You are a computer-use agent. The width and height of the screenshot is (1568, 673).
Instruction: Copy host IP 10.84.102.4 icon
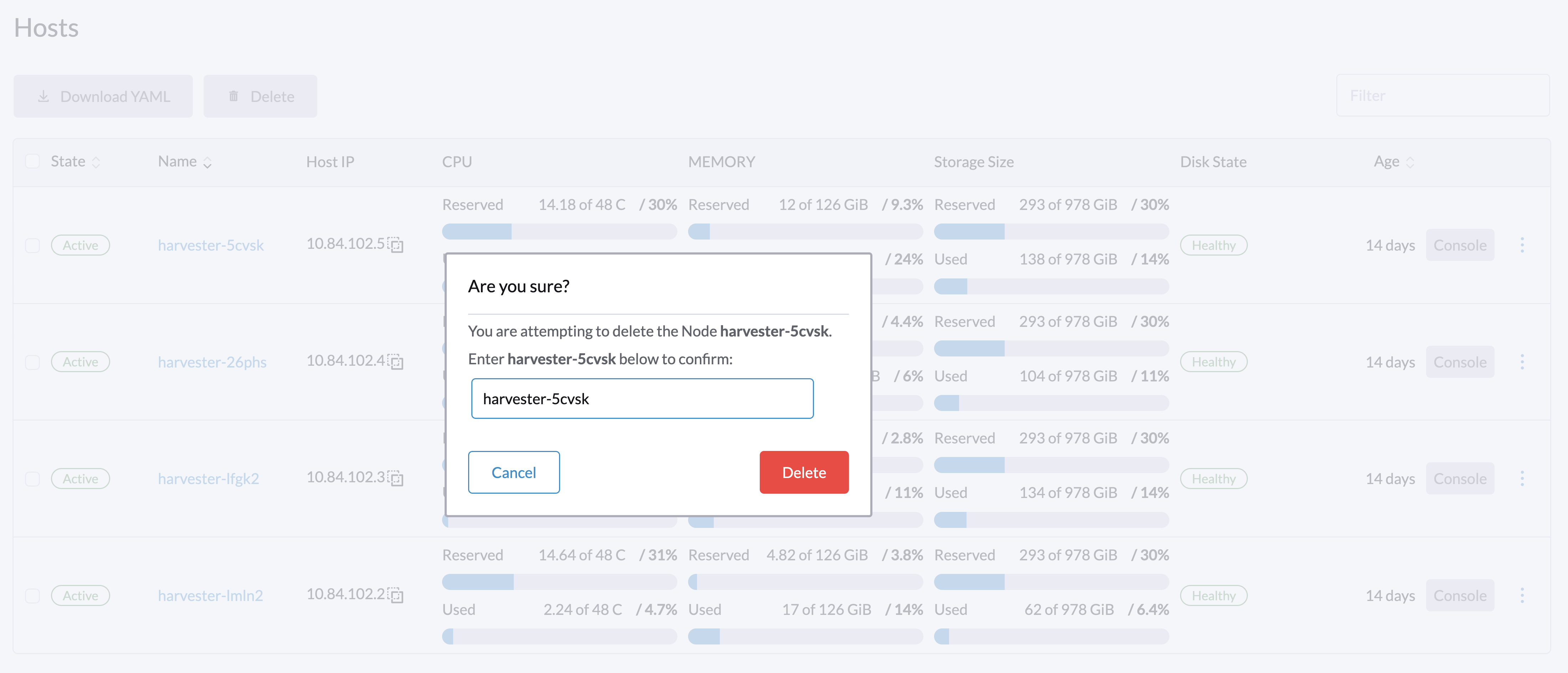point(396,361)
